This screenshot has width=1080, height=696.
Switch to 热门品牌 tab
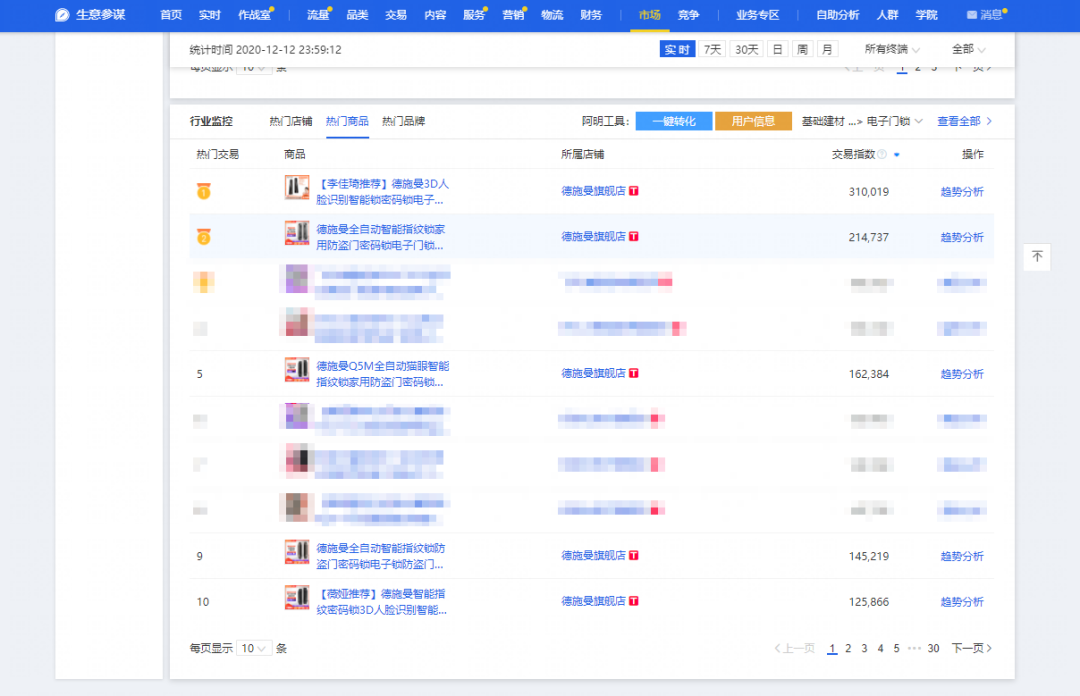[404, 121]
